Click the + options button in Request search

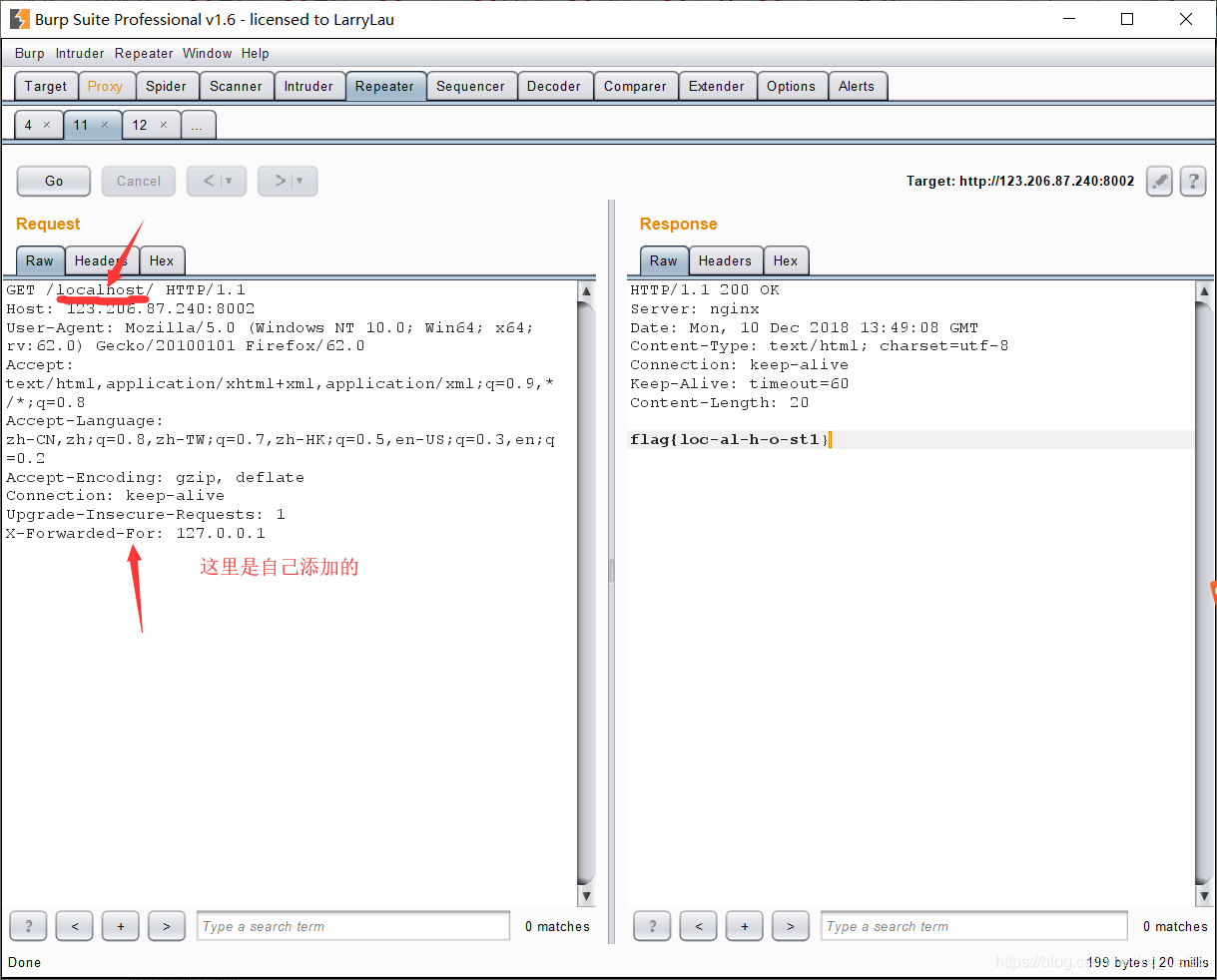pos(121,926)
